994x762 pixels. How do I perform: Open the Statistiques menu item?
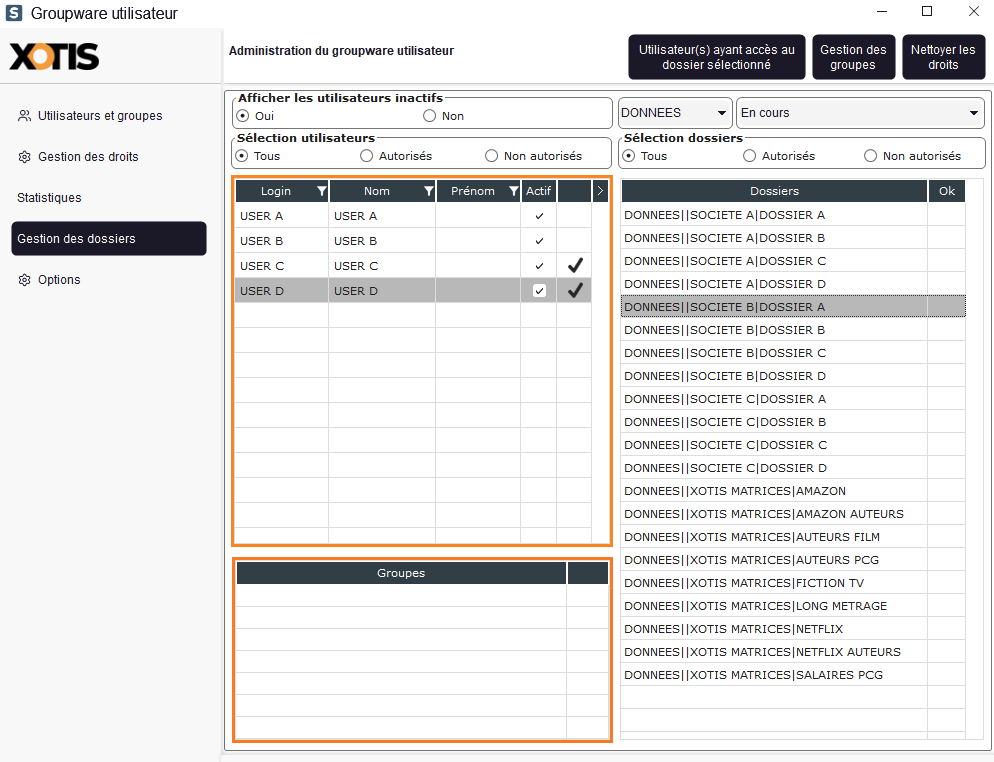pyautogui.click(x=49, y=198)
